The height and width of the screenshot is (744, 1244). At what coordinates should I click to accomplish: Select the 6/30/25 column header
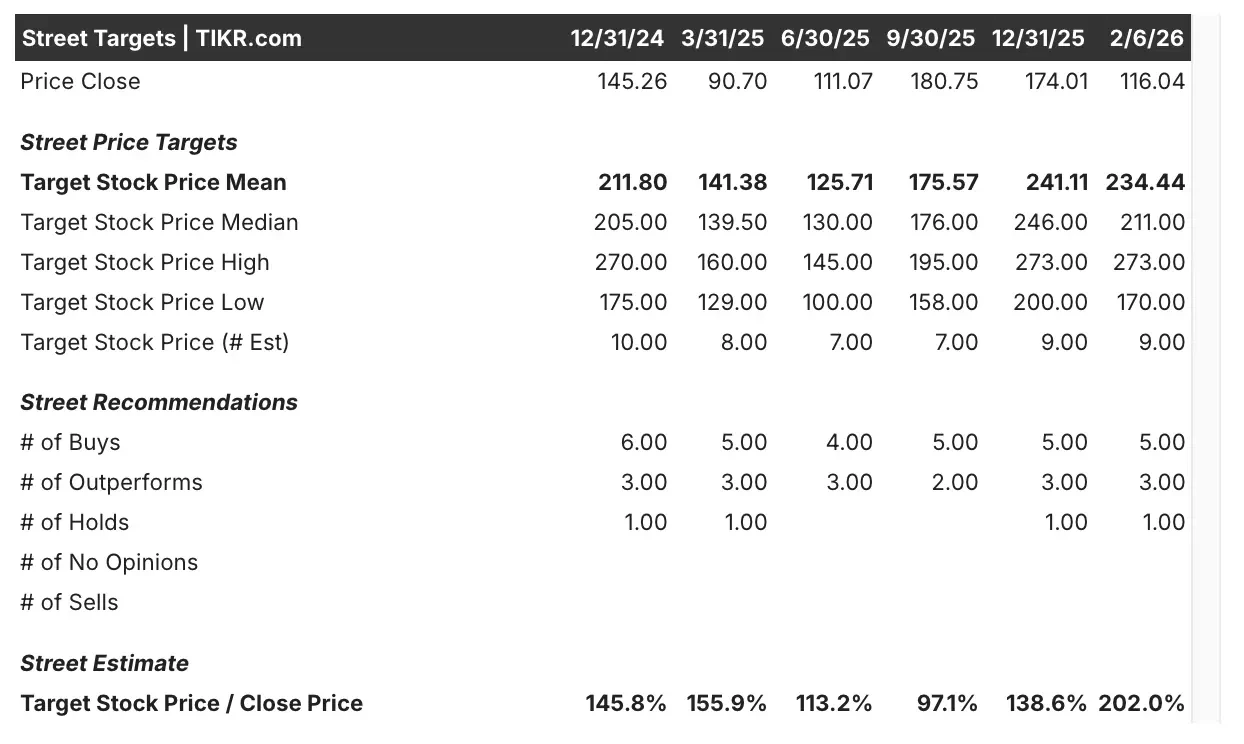(x=828, y=39)
